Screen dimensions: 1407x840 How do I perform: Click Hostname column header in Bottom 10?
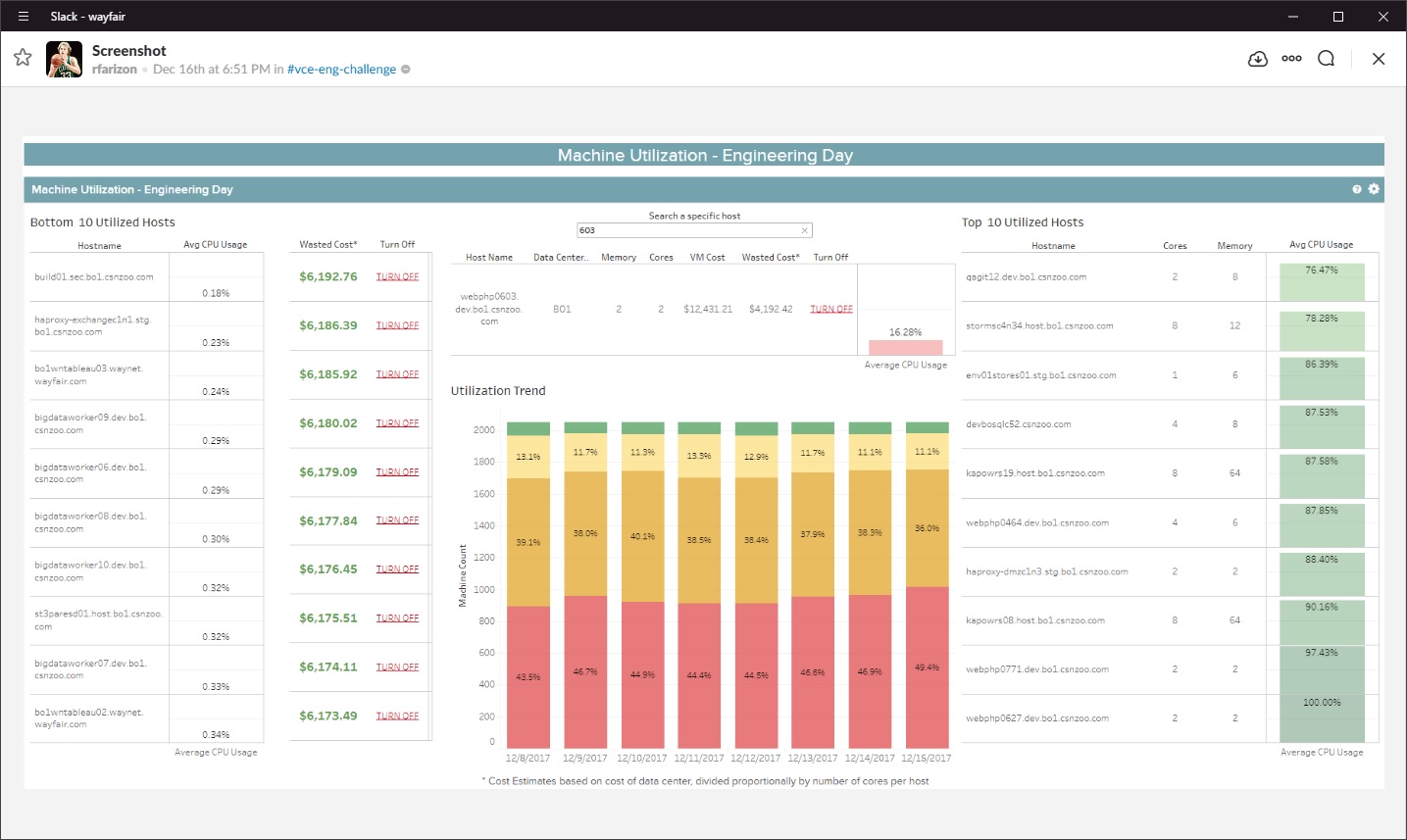[100, 246]
